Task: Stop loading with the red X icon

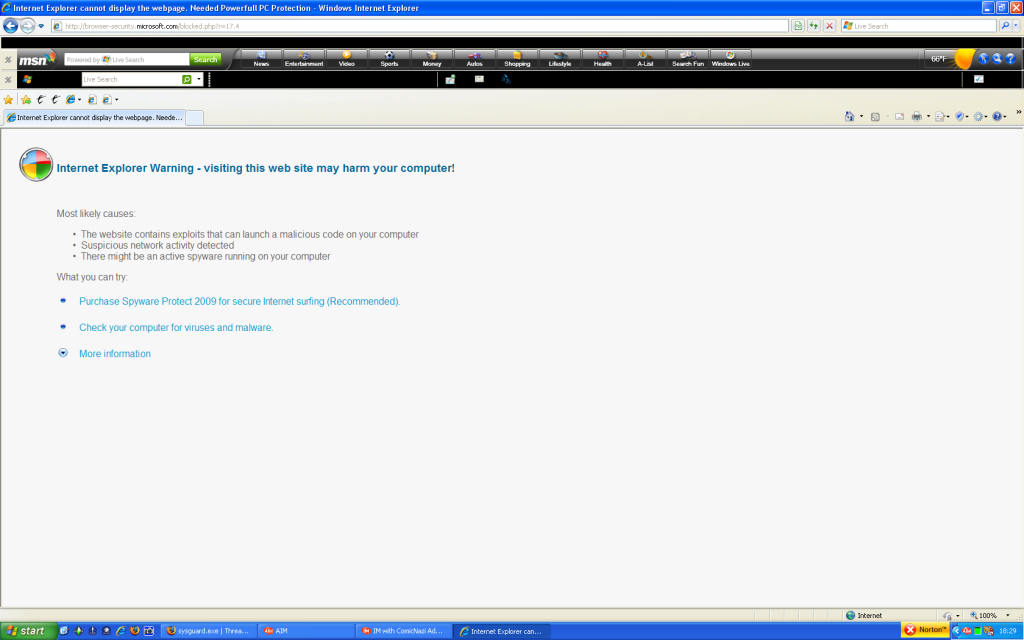Action: (x=829, y=26)
